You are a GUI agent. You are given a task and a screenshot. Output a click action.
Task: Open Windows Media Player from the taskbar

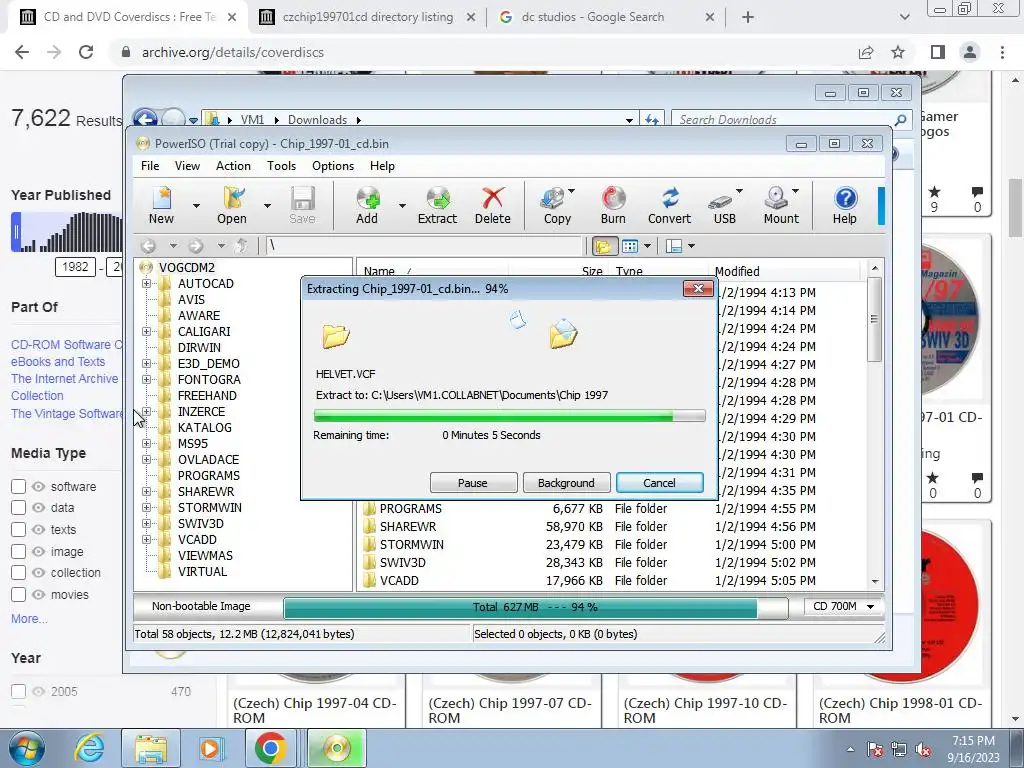(211, 748)
